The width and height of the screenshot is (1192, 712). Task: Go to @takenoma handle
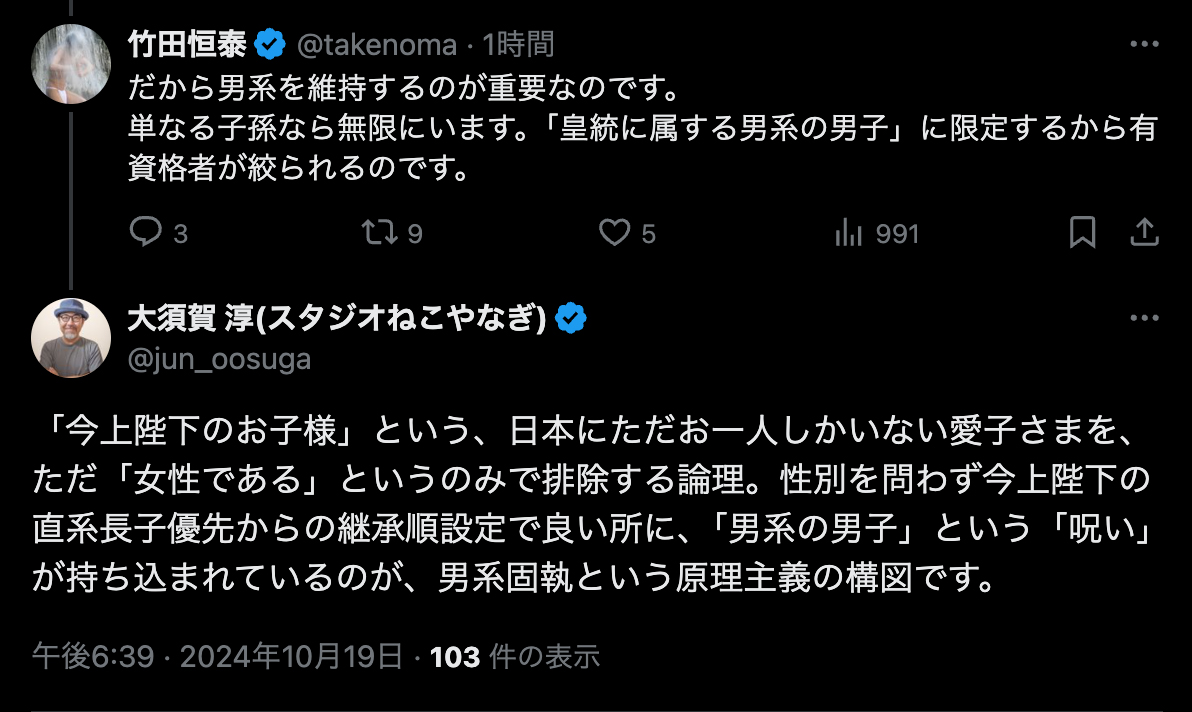[x=374, y=45]
